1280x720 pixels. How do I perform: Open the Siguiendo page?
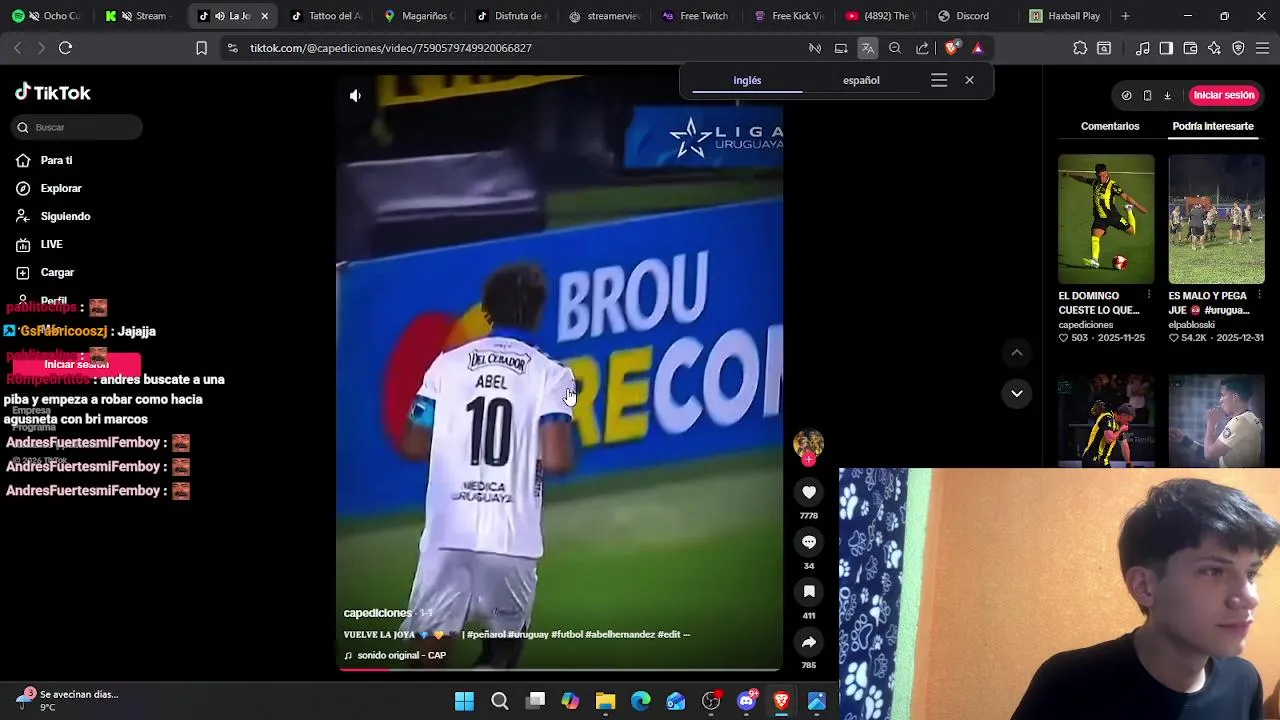65,216
